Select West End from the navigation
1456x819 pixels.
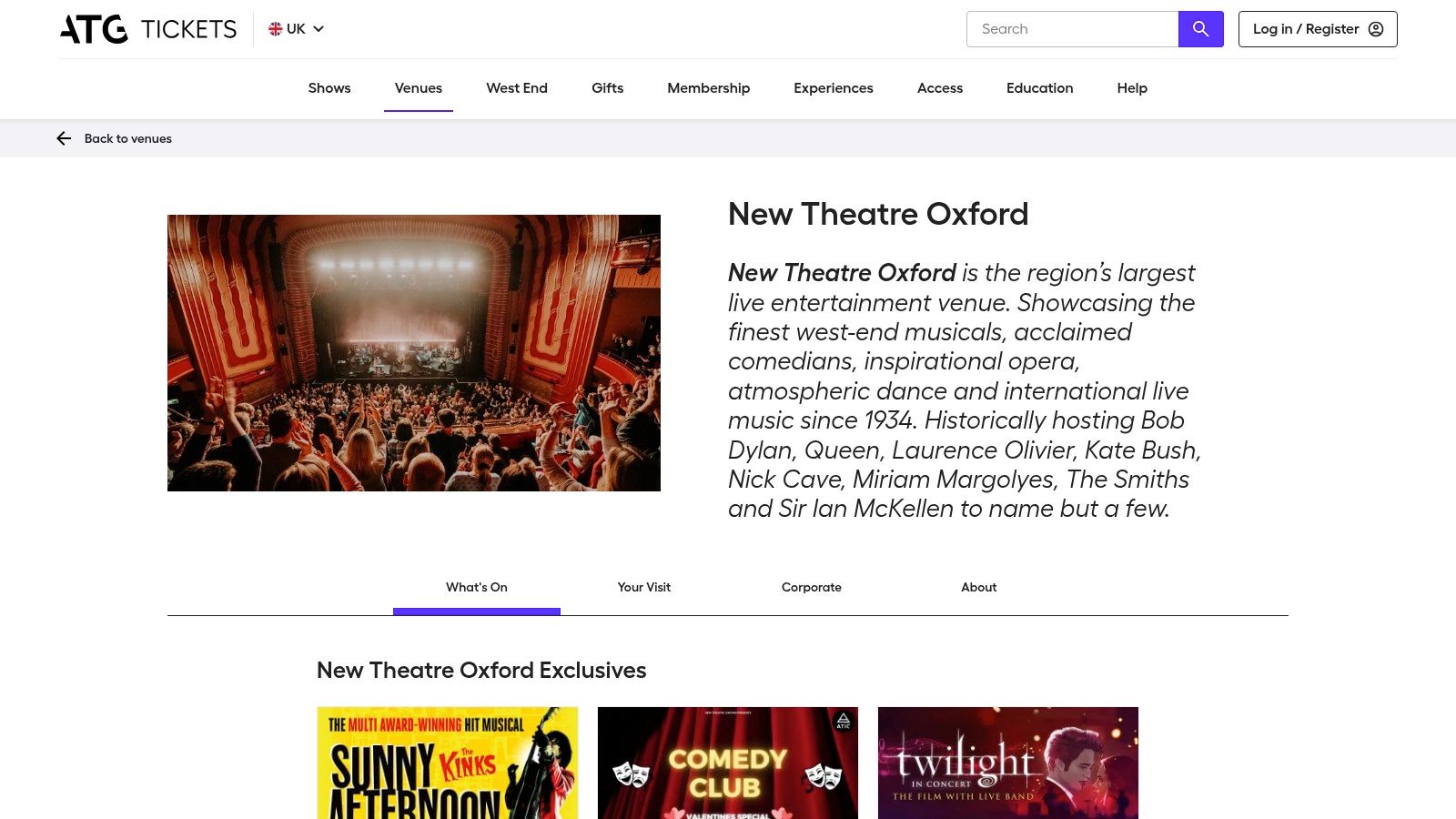516,88
